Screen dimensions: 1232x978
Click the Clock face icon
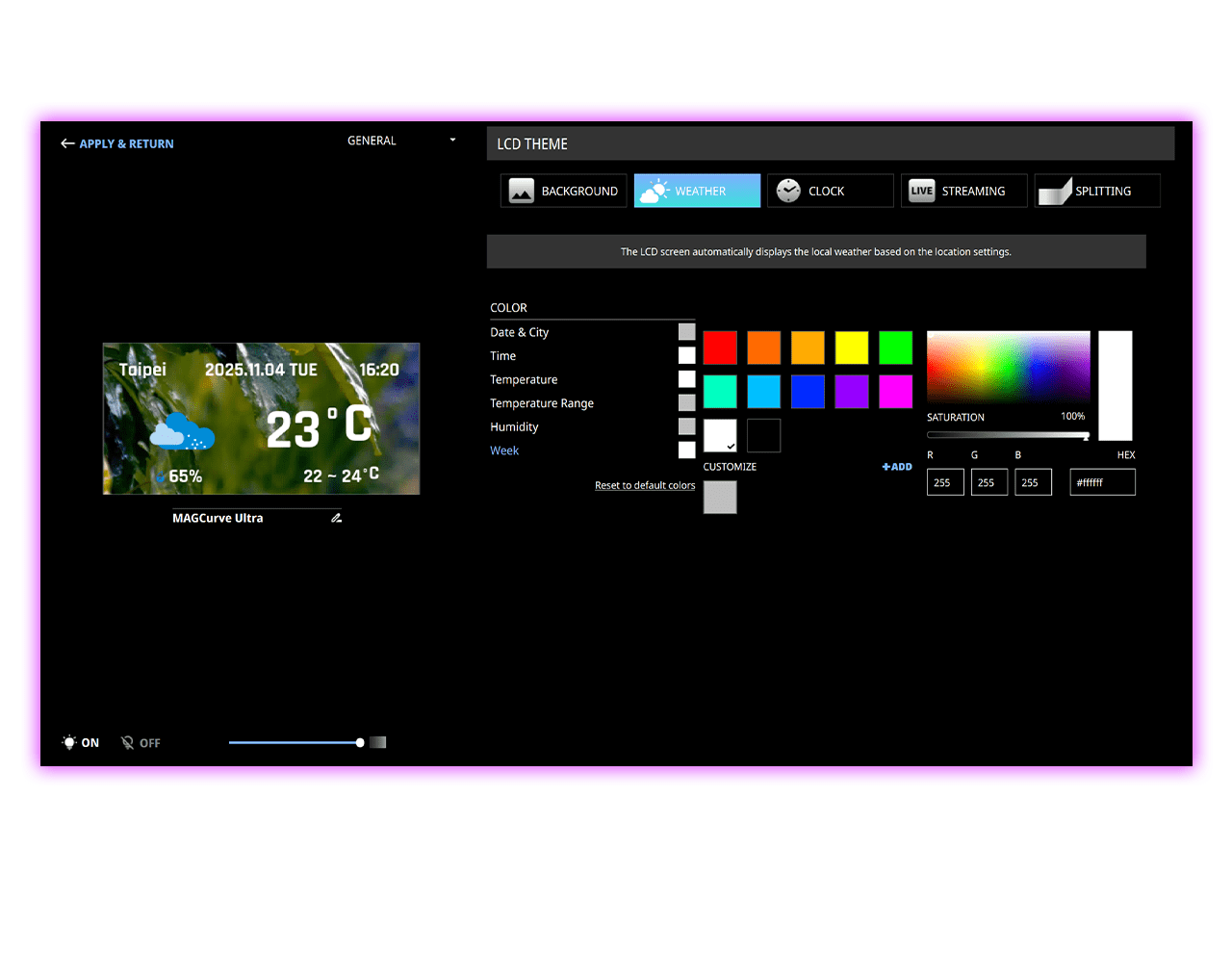[788, 191]
